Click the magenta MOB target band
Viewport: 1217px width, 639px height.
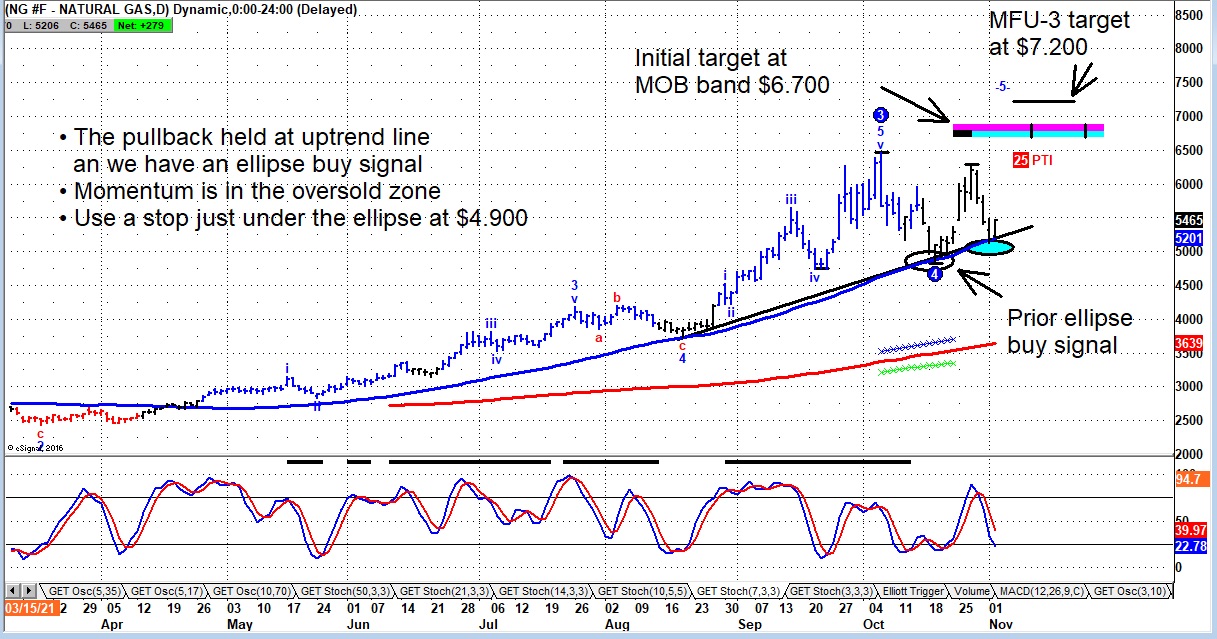coord(1028,128)
